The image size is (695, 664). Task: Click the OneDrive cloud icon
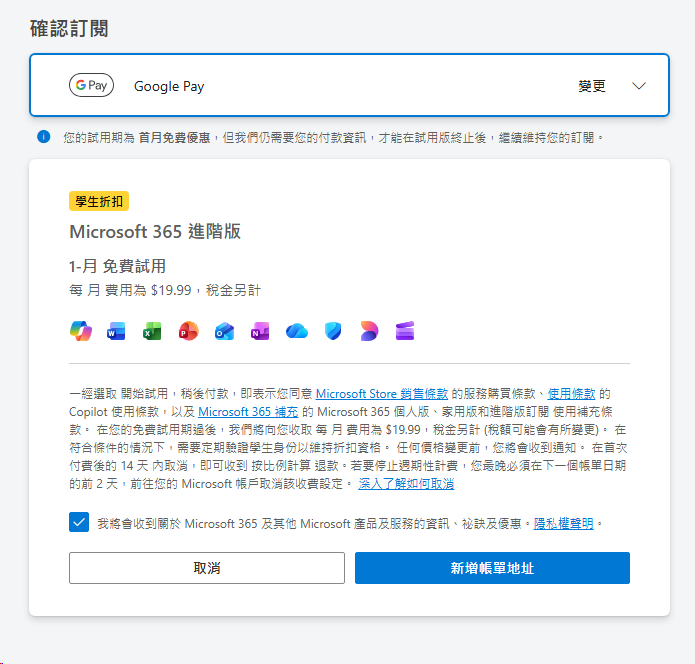pyautogui.click(x=297, y=331)
